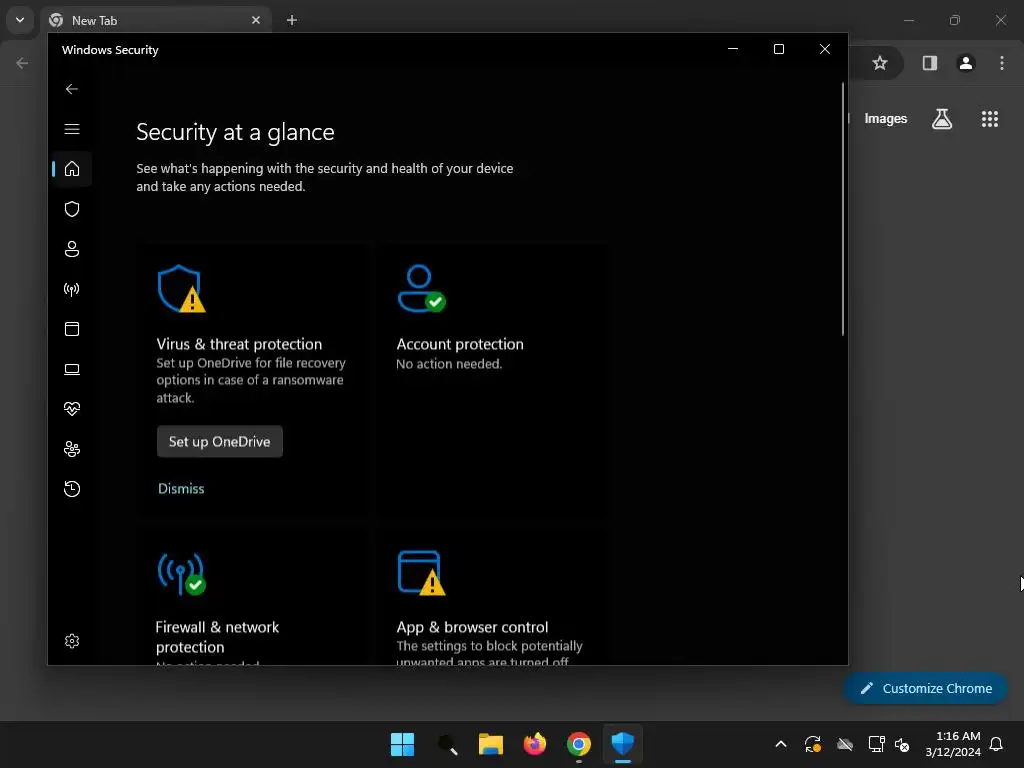Click Chrome back navigation arrow
Image resolution: width=1024 pixels, height=768 pixels.
(22, 63)
